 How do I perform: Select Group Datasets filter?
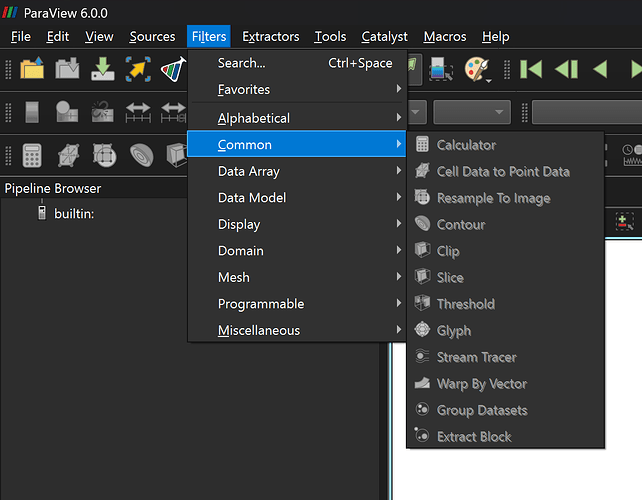point(506,410)
